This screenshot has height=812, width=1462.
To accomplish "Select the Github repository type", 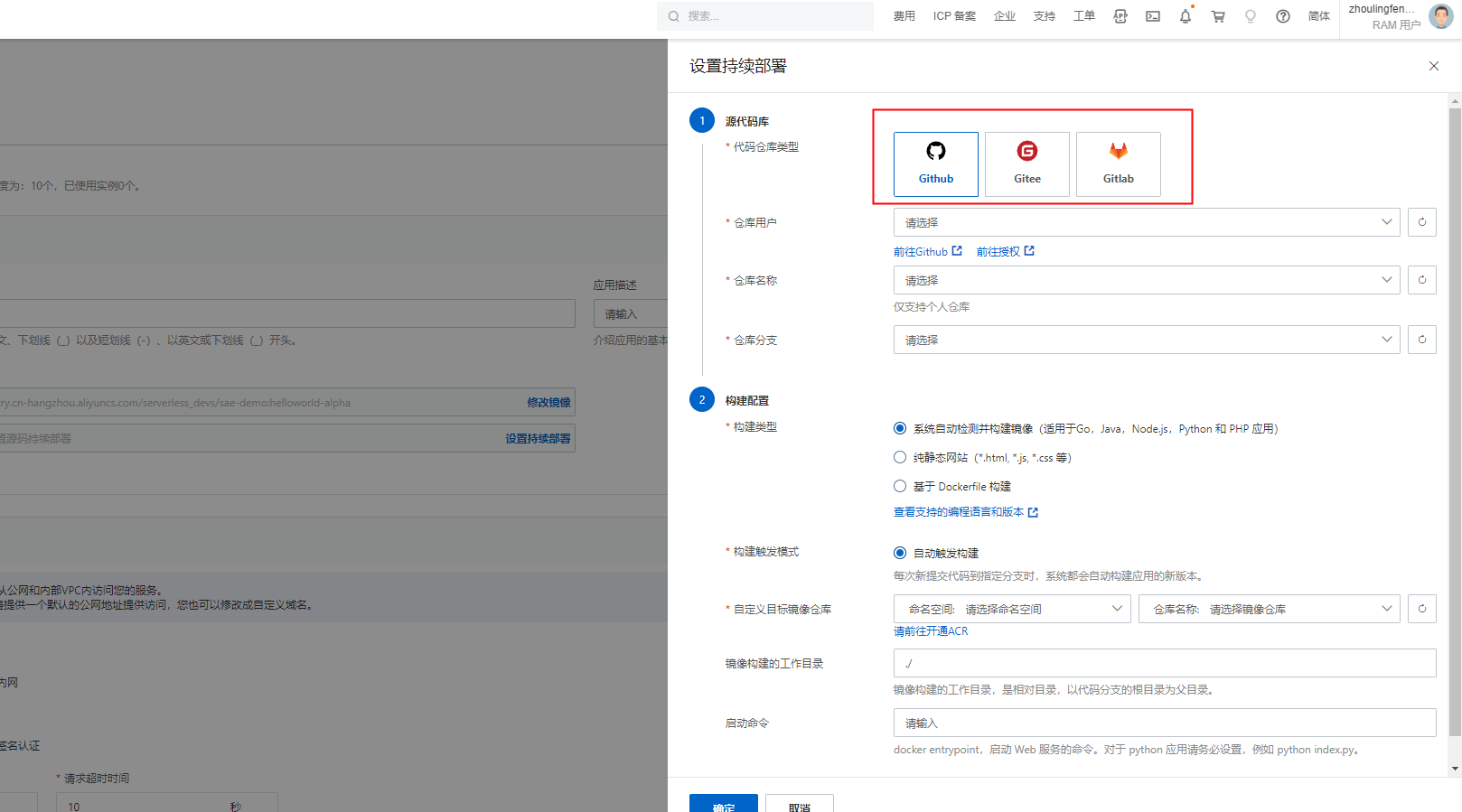I will click(935, 164).
